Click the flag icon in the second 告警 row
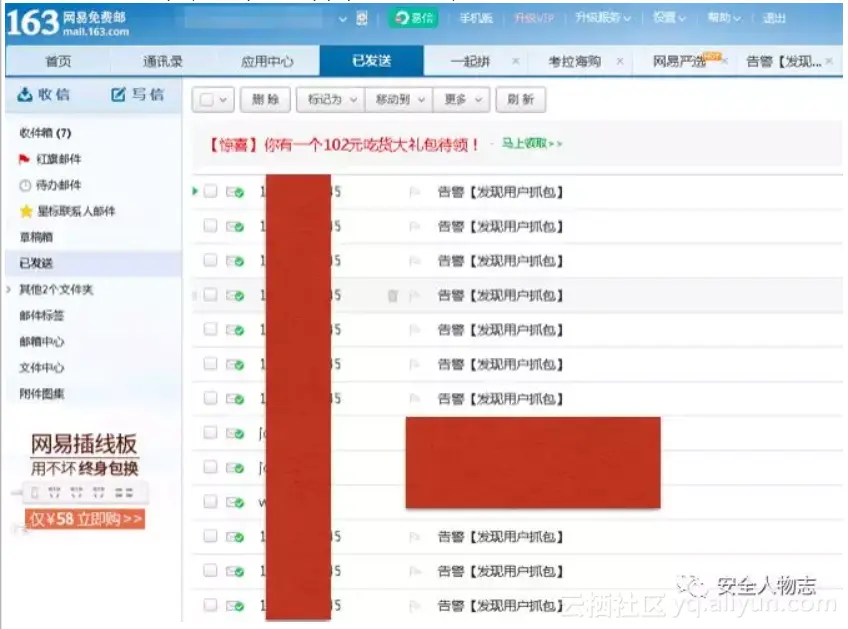Viewport: 848px width, 629px height. pos(415,227)
